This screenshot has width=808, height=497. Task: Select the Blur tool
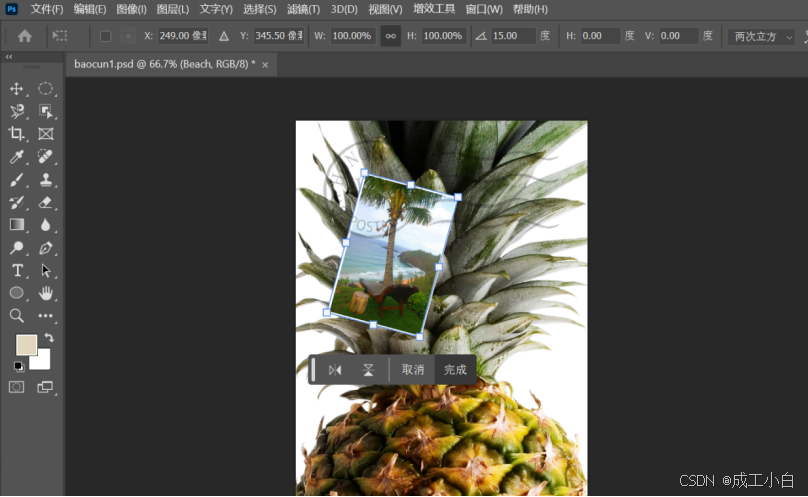45,225
